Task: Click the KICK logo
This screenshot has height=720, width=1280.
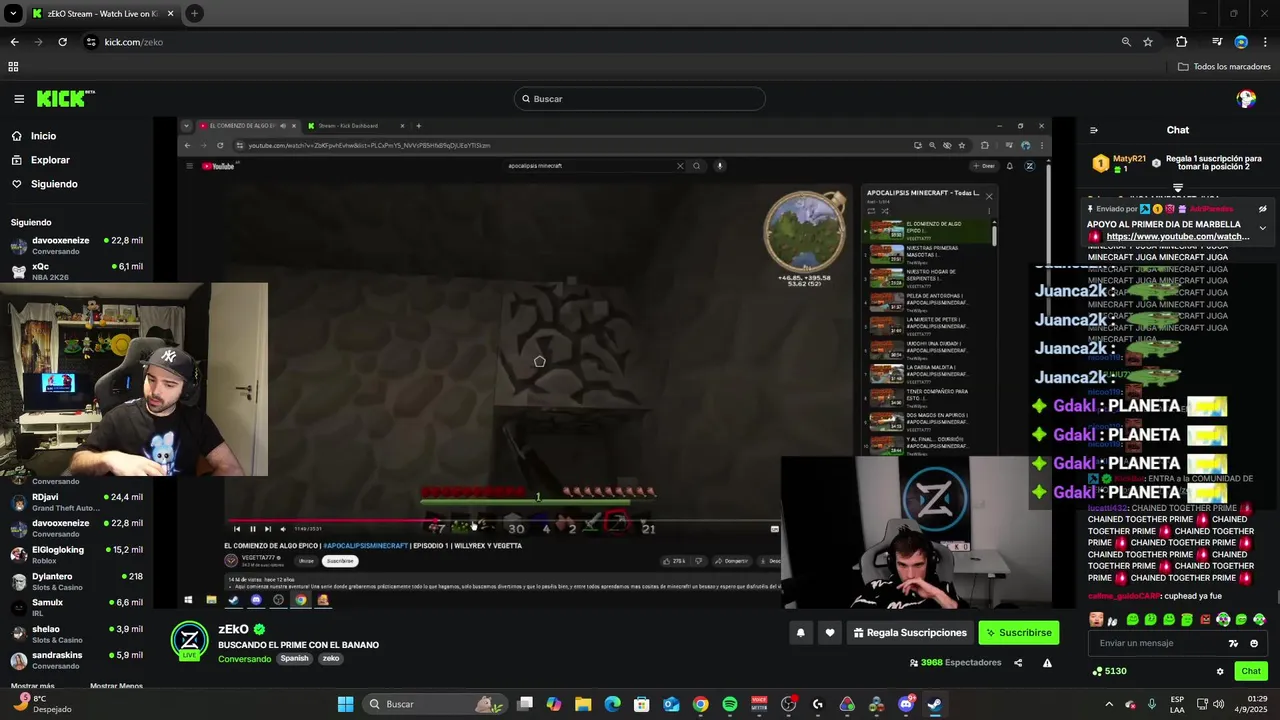Action: click(x=65, y=99)
